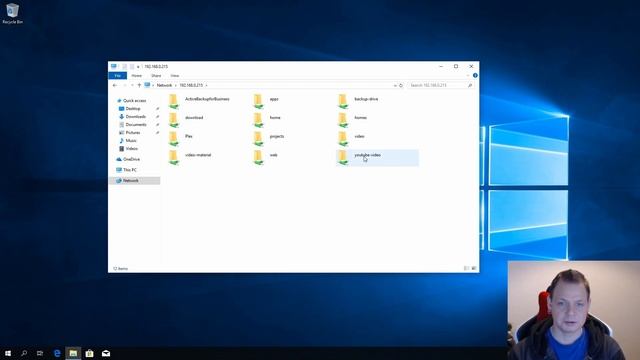The height and width of the screenshot is (360, 640).
Task: Open the recent locations dropdown arrow
Action: tap(132, 85)
